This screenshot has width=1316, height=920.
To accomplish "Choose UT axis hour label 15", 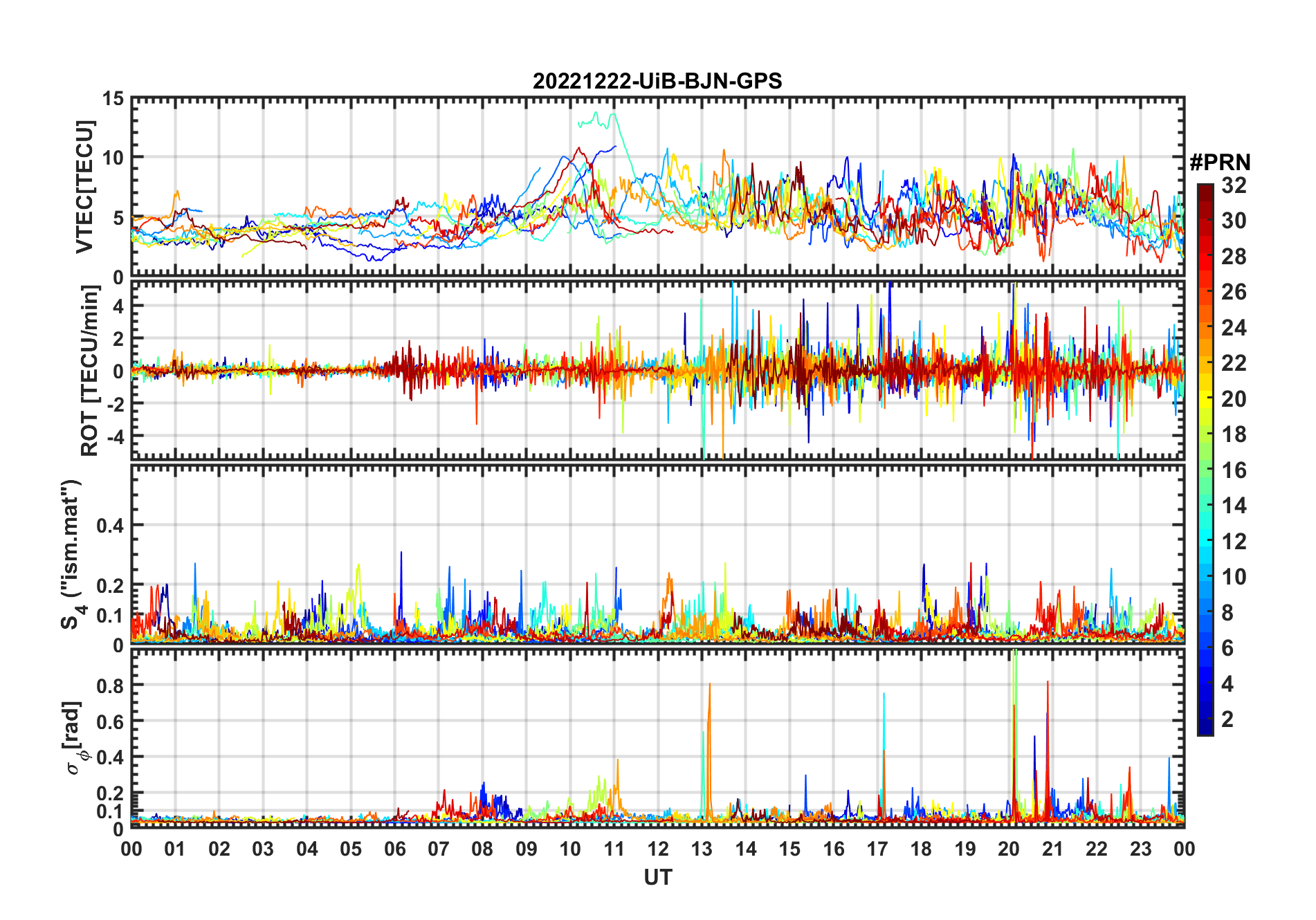I will click(789, 849).
